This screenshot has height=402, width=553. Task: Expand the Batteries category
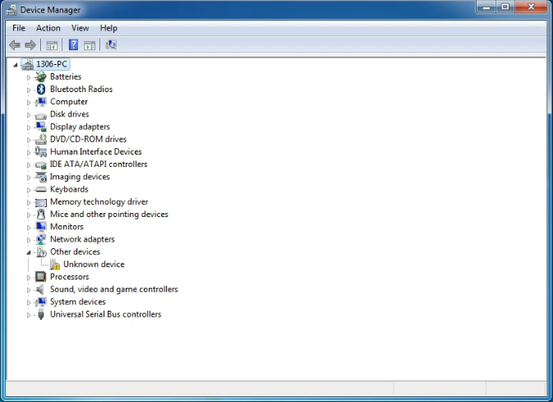29,77
